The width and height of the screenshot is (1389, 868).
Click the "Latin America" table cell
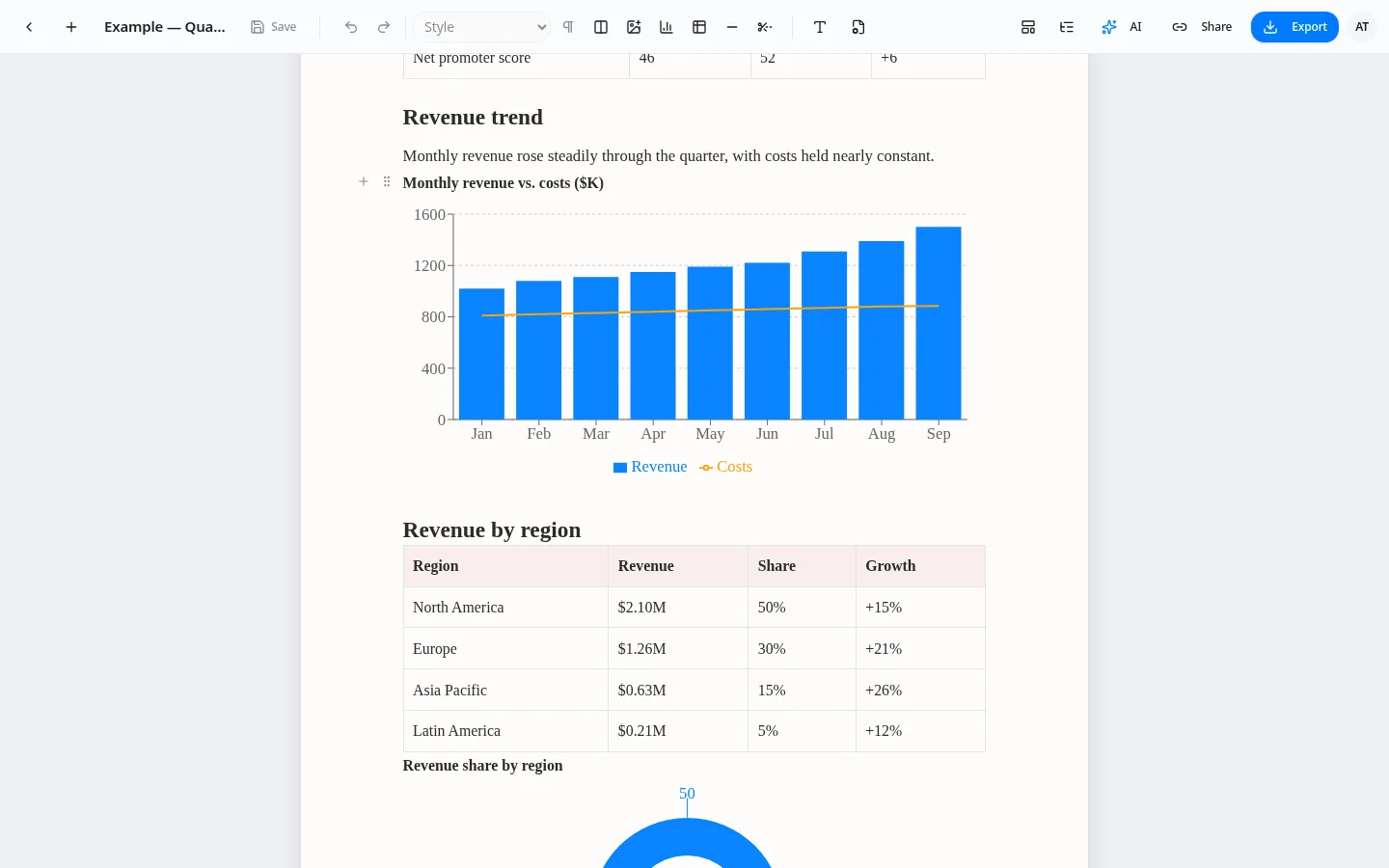tap(505, 731)
